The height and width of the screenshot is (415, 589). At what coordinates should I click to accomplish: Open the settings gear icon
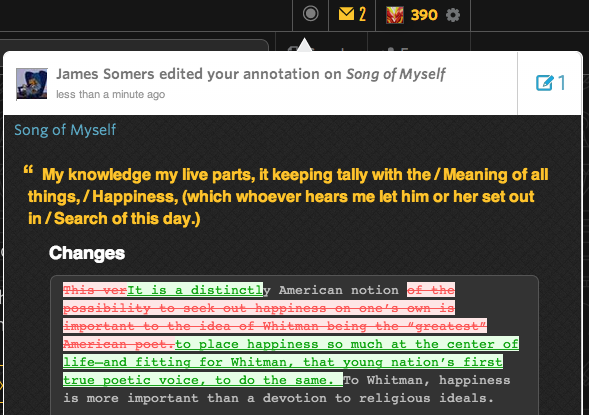click(453, 15)
